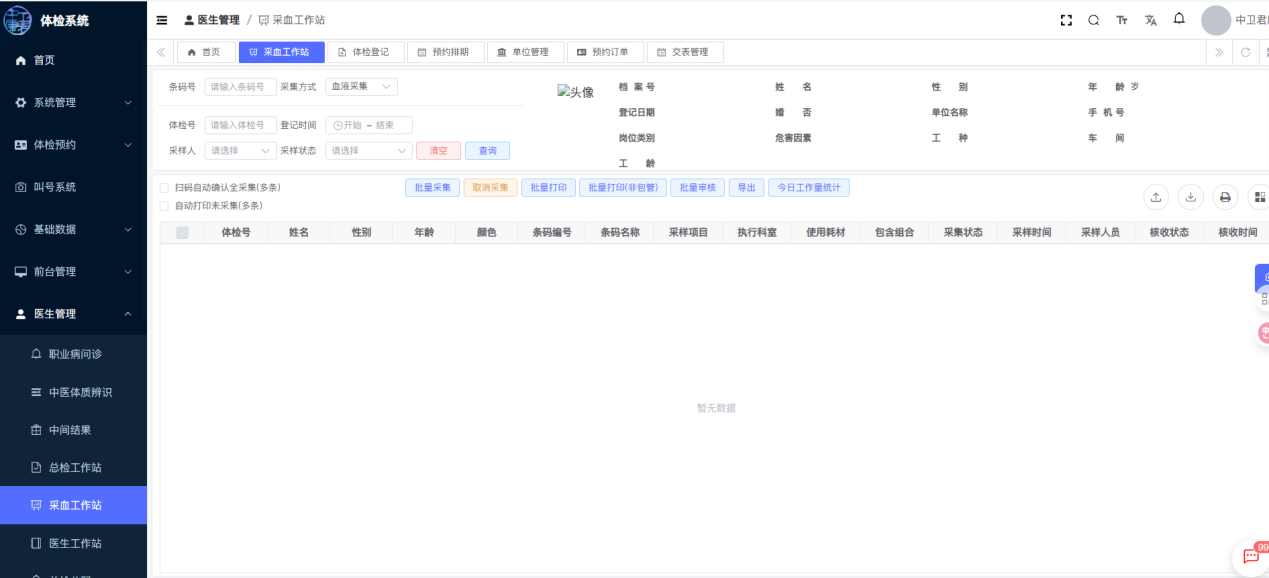Tick the select-all checkbox in table header
The height and width of the screenshot is (578, 1269).
tap(182, 233)
